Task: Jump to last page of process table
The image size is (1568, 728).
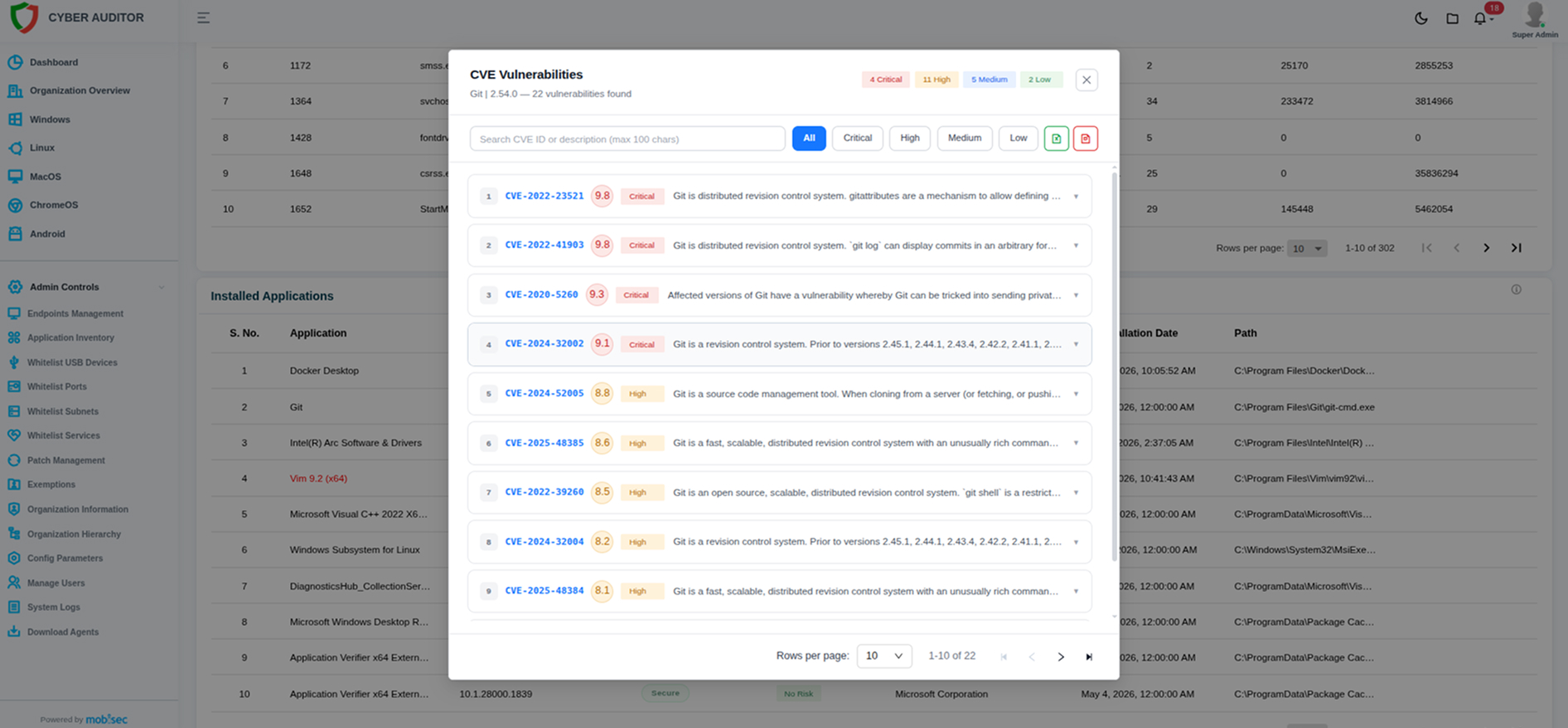Action: pos(1516,248)
